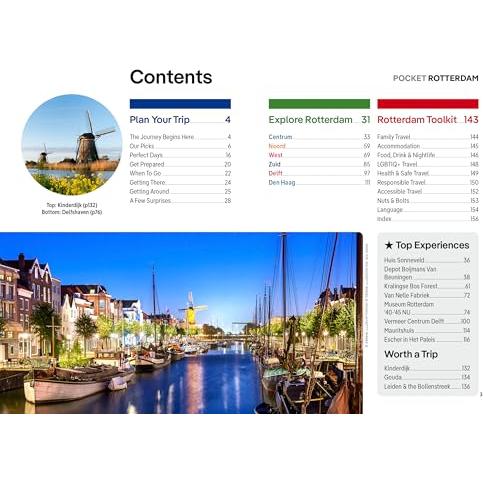Open the Delft chapter entry

(x=319, y=173)
